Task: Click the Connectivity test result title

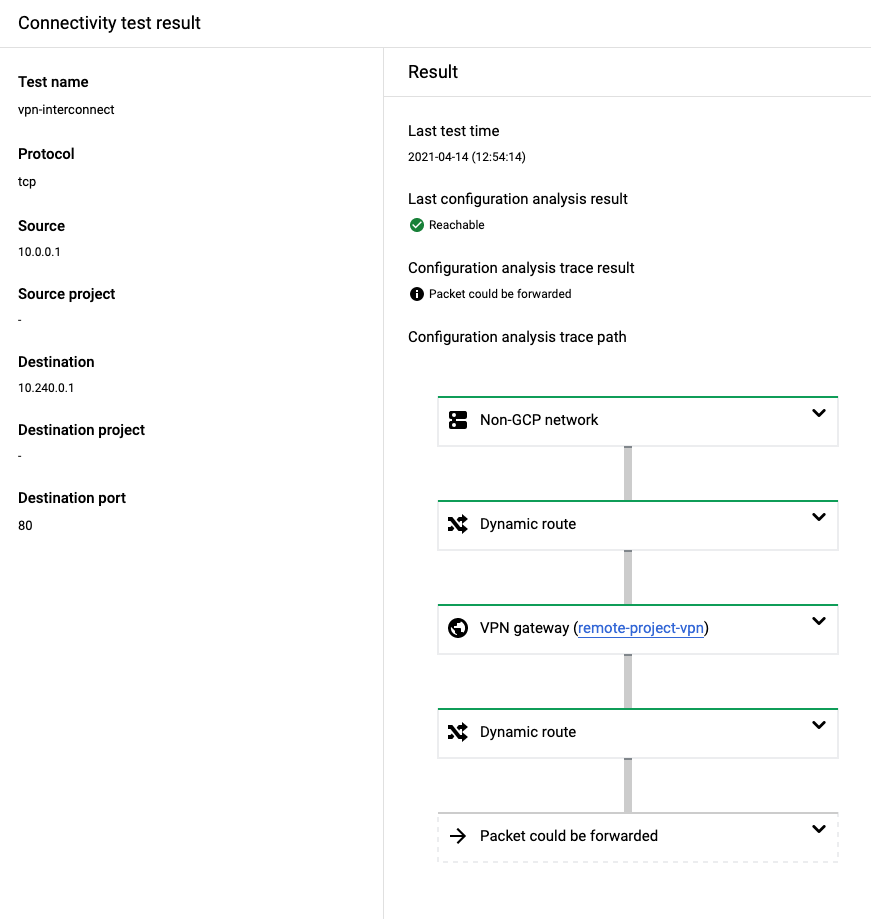Action: click(x=108, y=22)
